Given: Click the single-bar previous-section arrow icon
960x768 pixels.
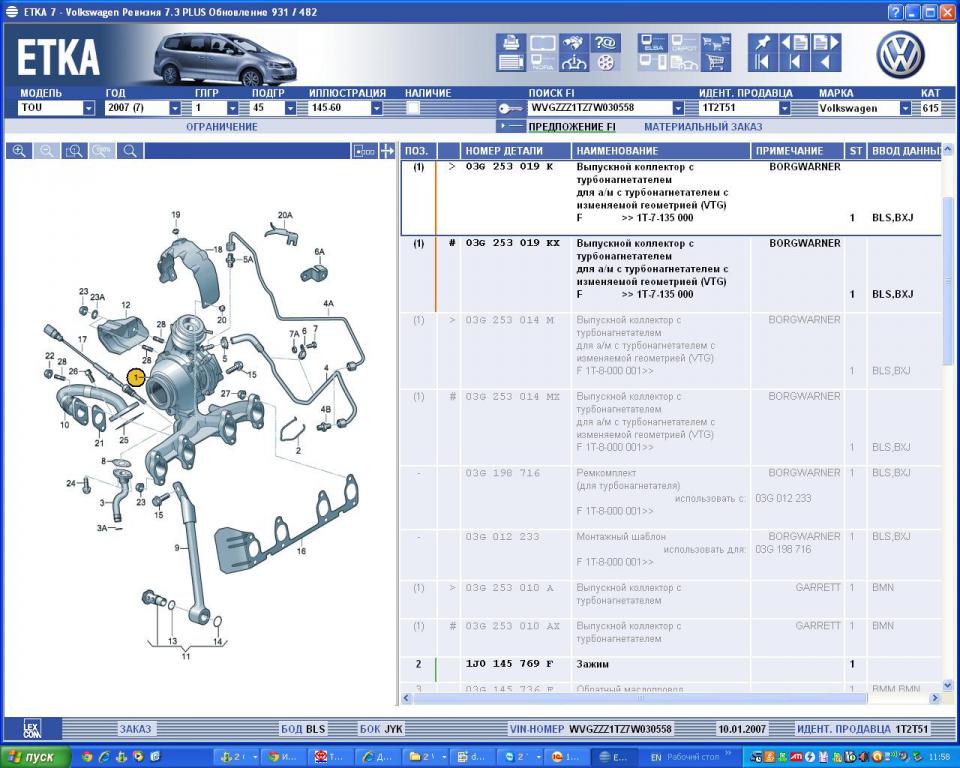Looking at the screenshot, I should click(x=794, y=62).
